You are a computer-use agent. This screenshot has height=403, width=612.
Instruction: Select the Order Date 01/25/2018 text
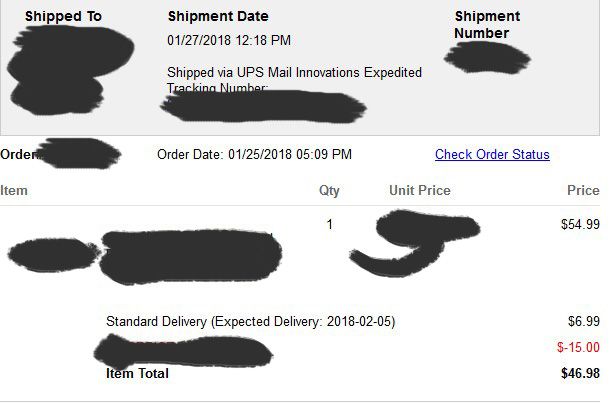click(254, 154)
